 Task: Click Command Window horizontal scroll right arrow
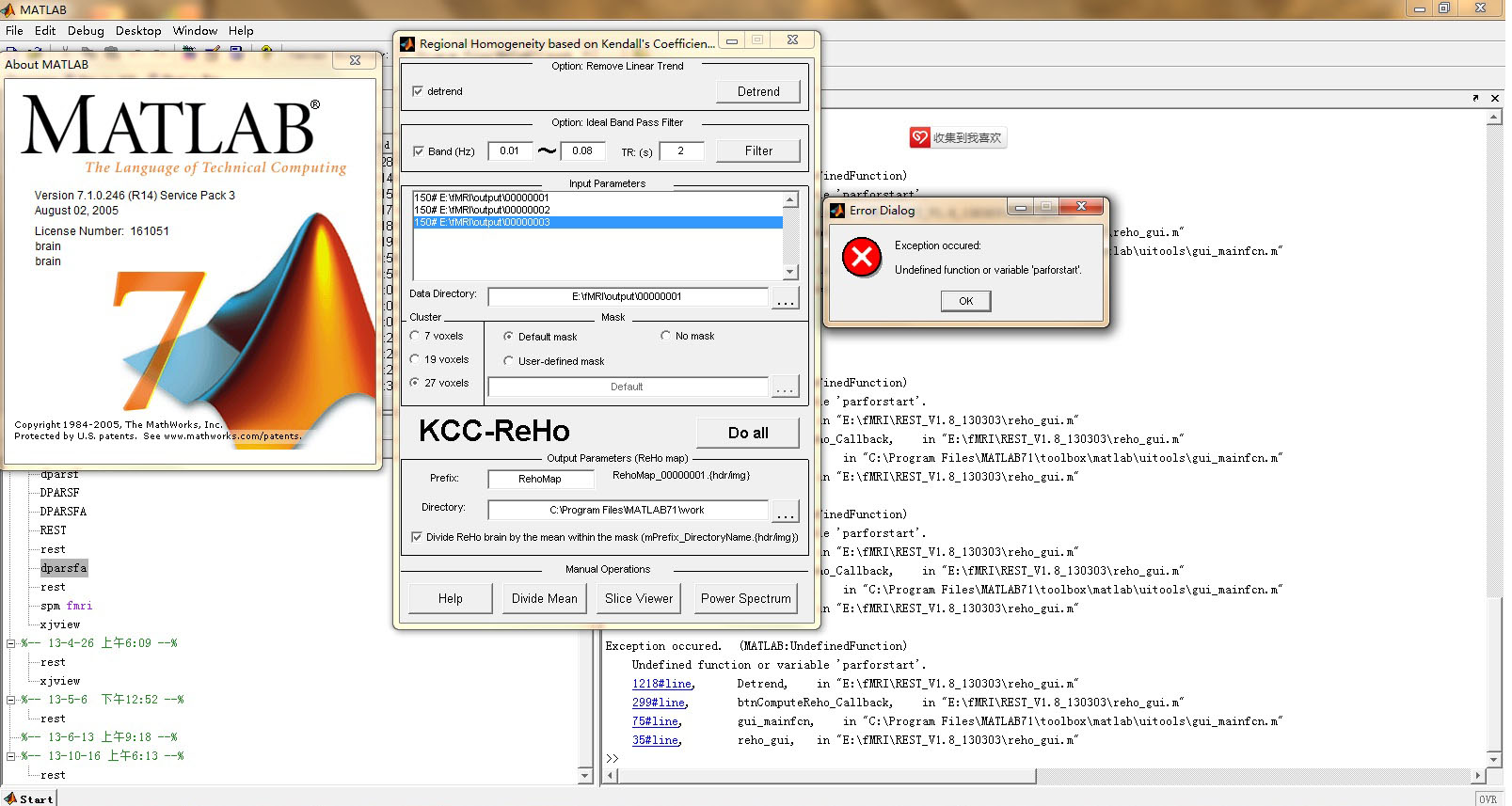[x=1478, y=776]
